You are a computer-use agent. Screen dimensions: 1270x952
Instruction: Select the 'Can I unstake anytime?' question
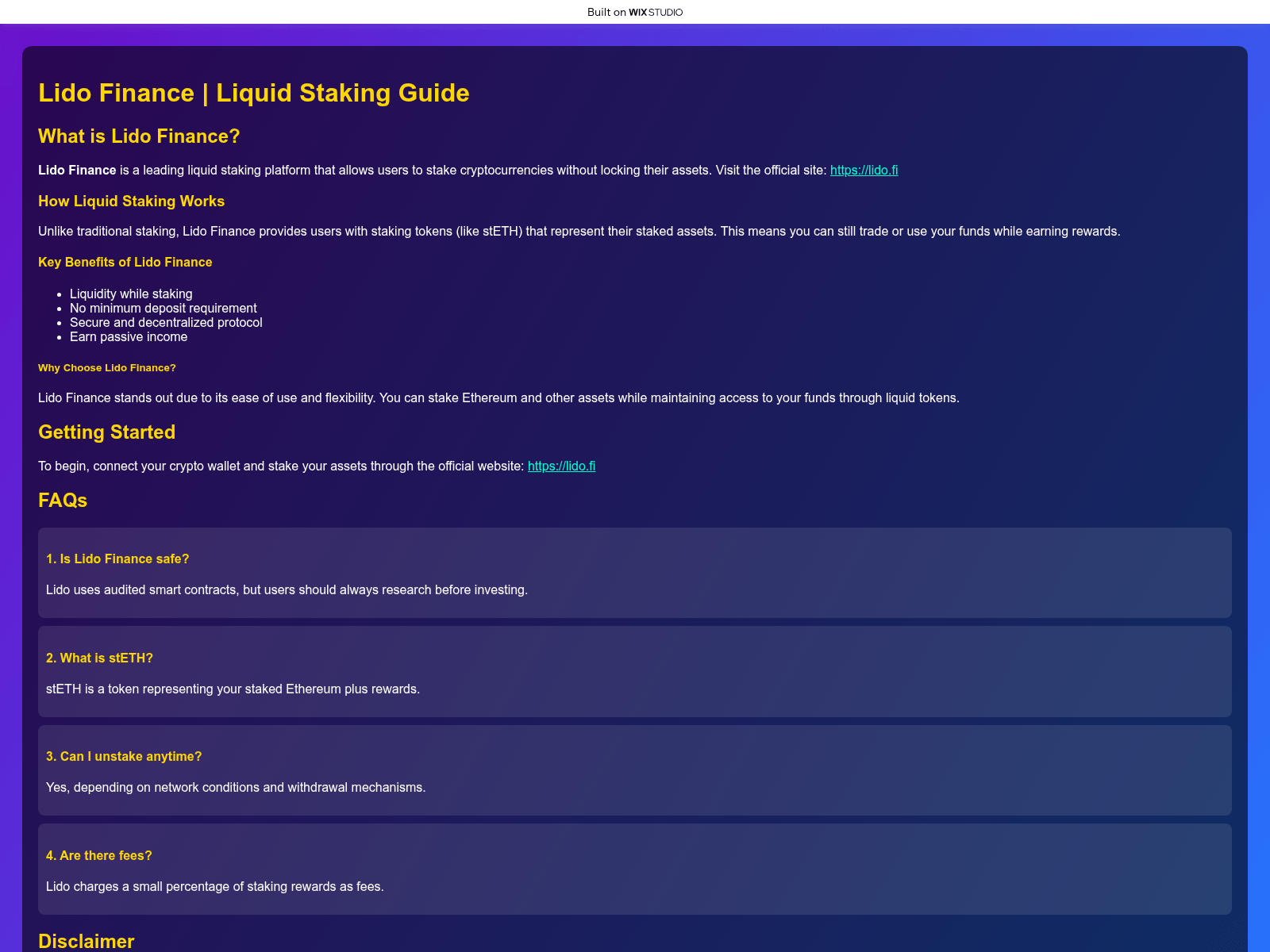[x=124, y=757]
